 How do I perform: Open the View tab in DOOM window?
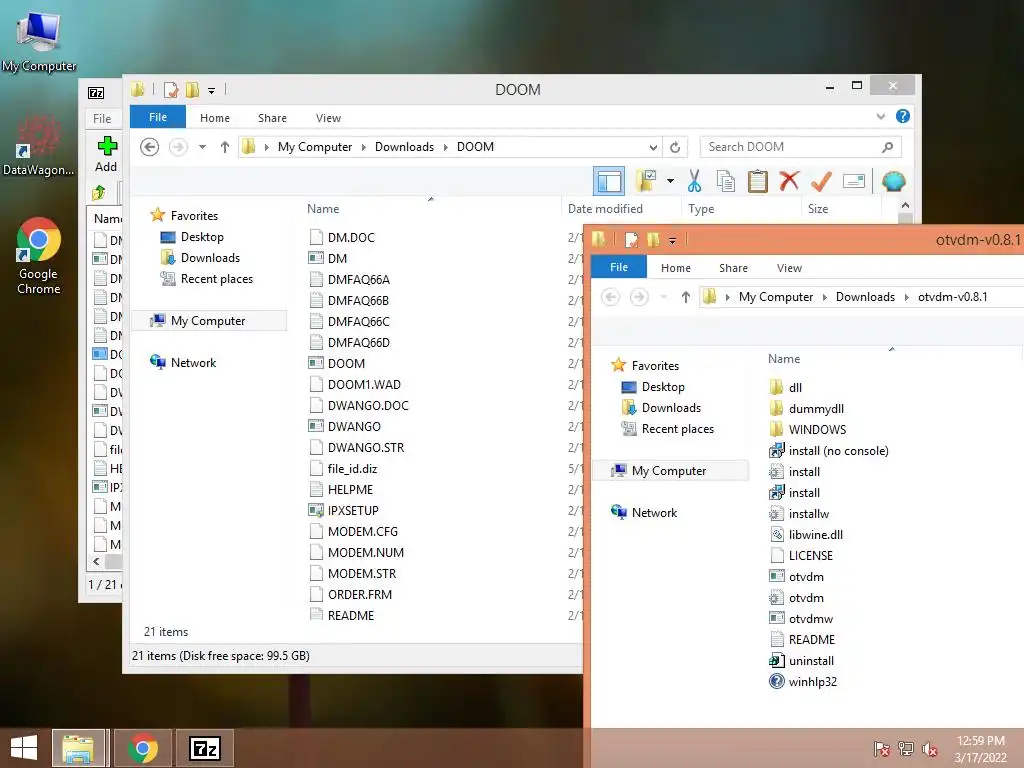328,118
